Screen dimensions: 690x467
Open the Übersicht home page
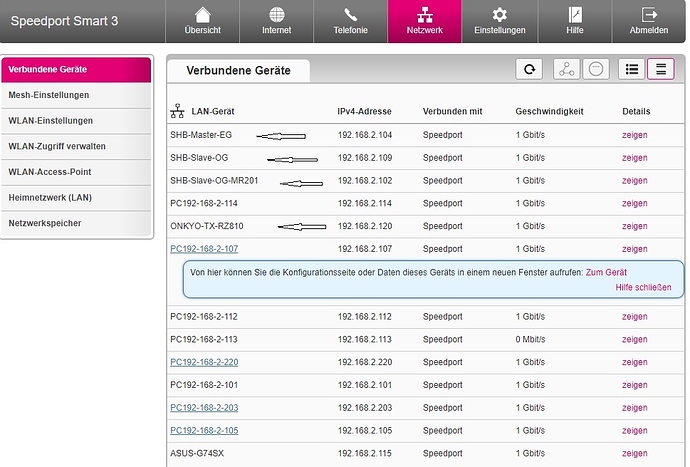202,21
